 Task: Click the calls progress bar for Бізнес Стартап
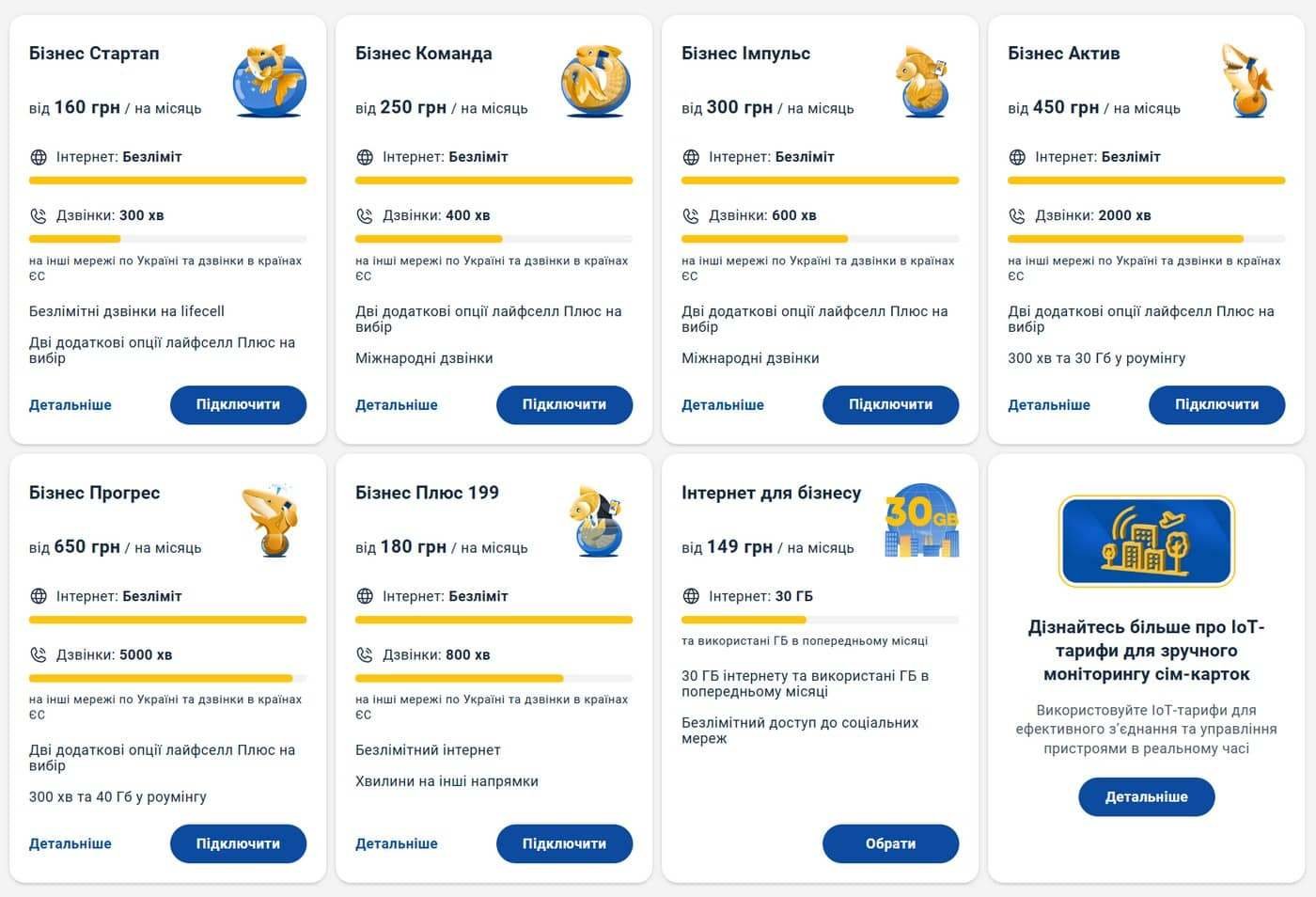[x=167, y=239]
